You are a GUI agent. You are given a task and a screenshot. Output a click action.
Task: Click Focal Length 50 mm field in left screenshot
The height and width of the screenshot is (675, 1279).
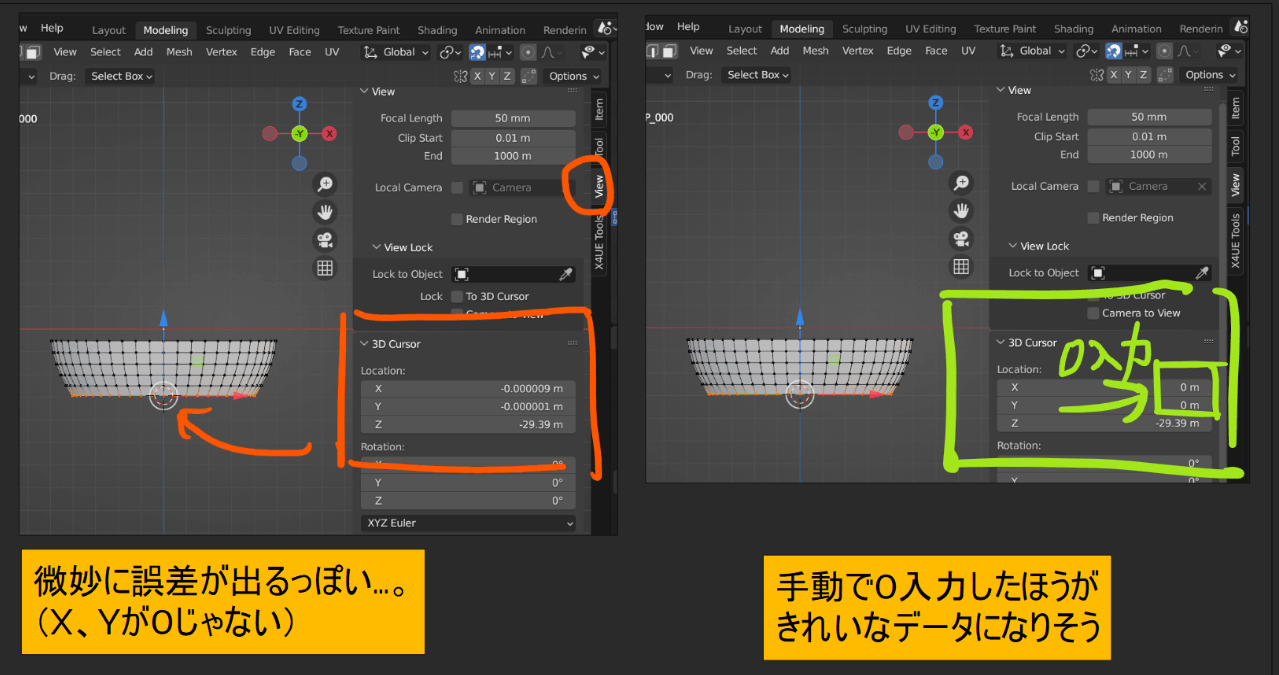[513, 118]
